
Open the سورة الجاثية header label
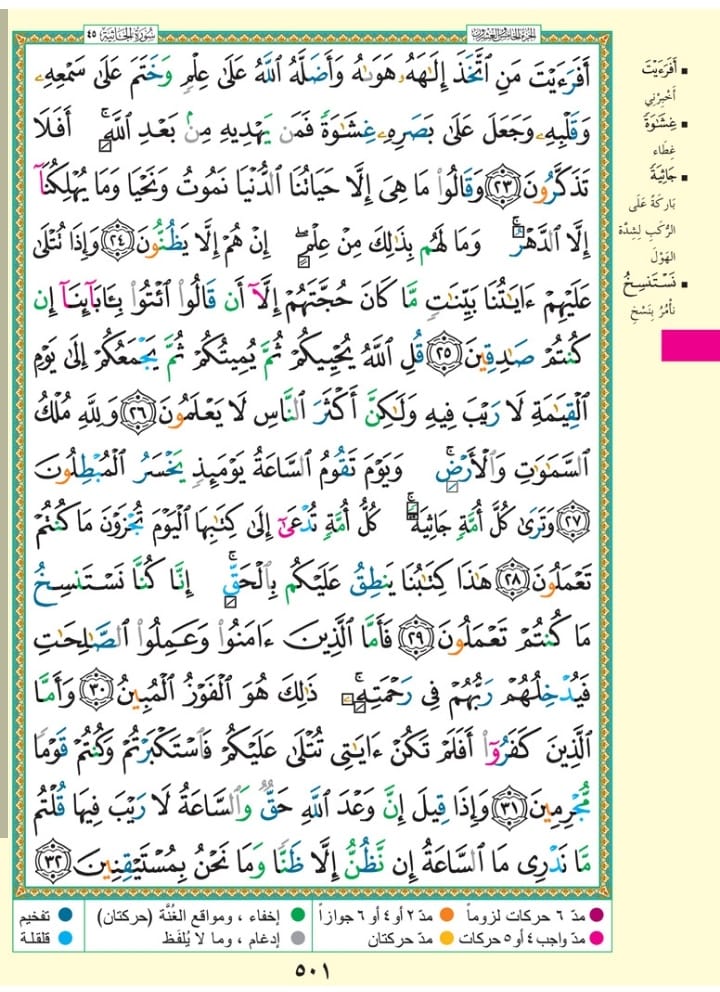121,34
